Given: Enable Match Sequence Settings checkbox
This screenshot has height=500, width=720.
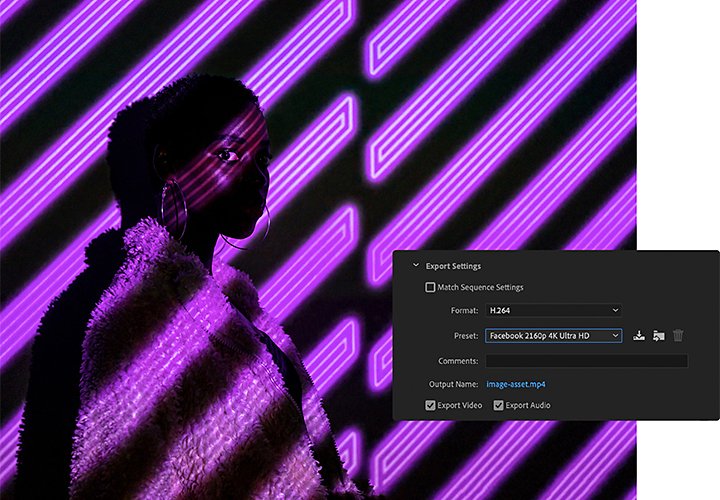Looking at the screenshot, I should pos(430,287).
